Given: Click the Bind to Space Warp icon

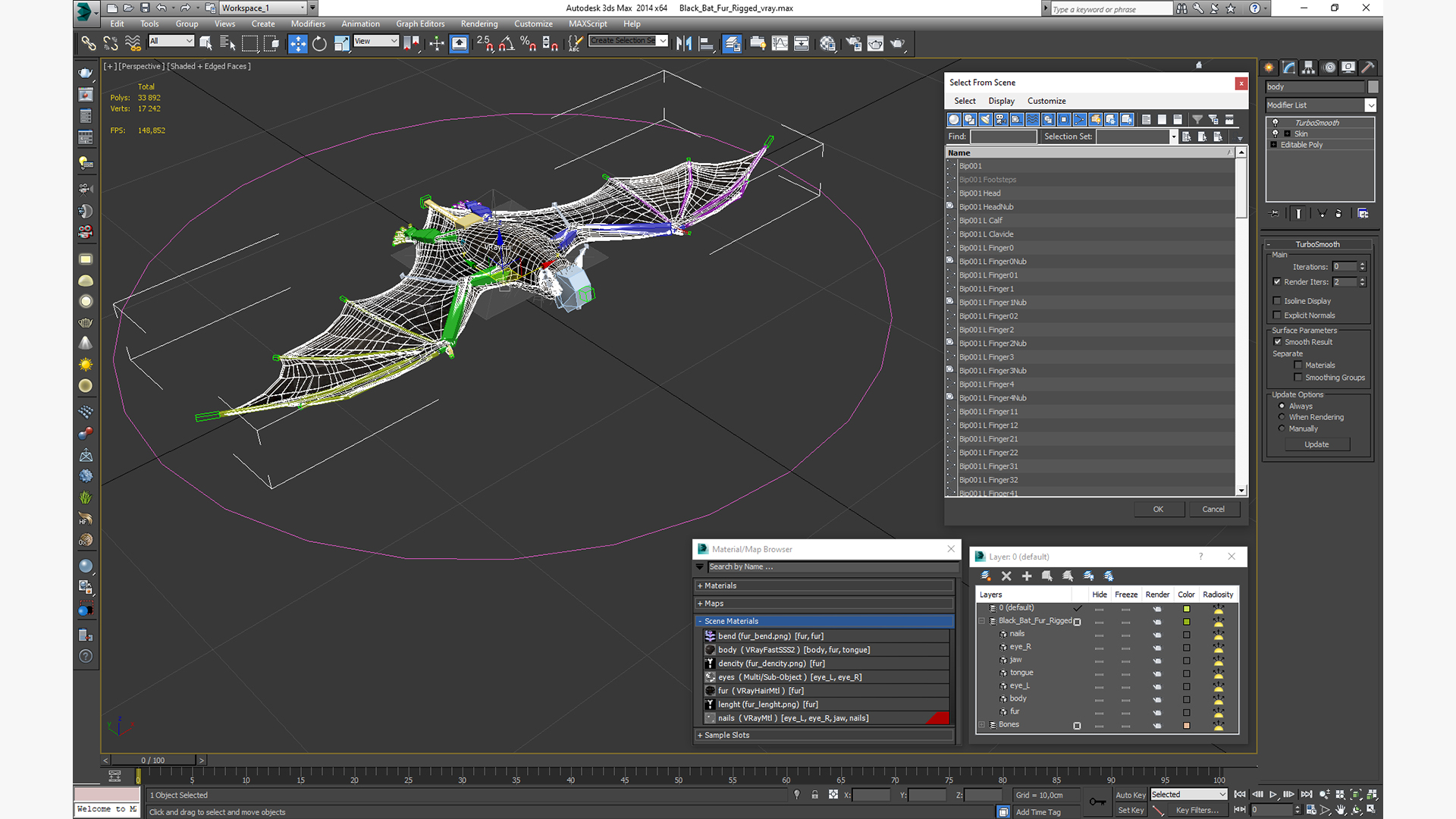Looking at the screenshot, I should point(133,43).
